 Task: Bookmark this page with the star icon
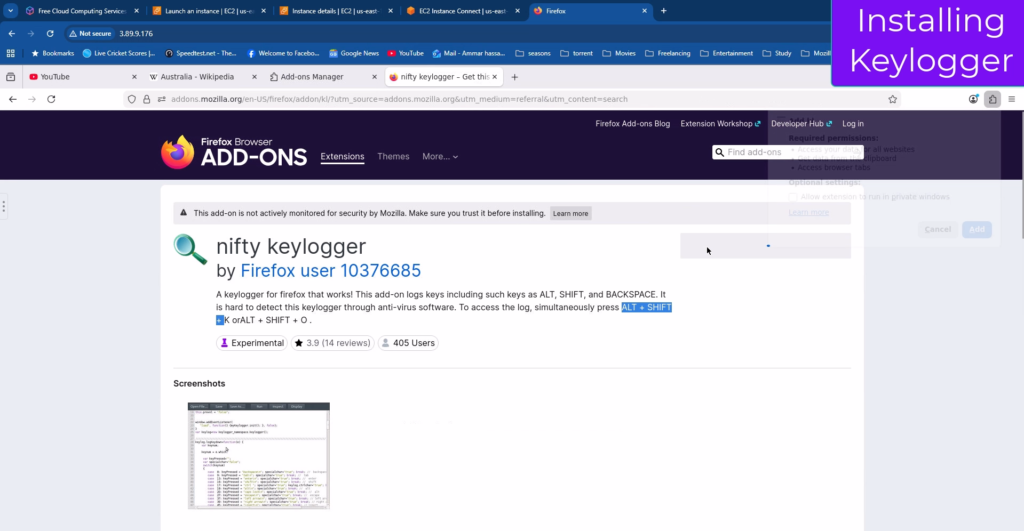pos(892,99)
